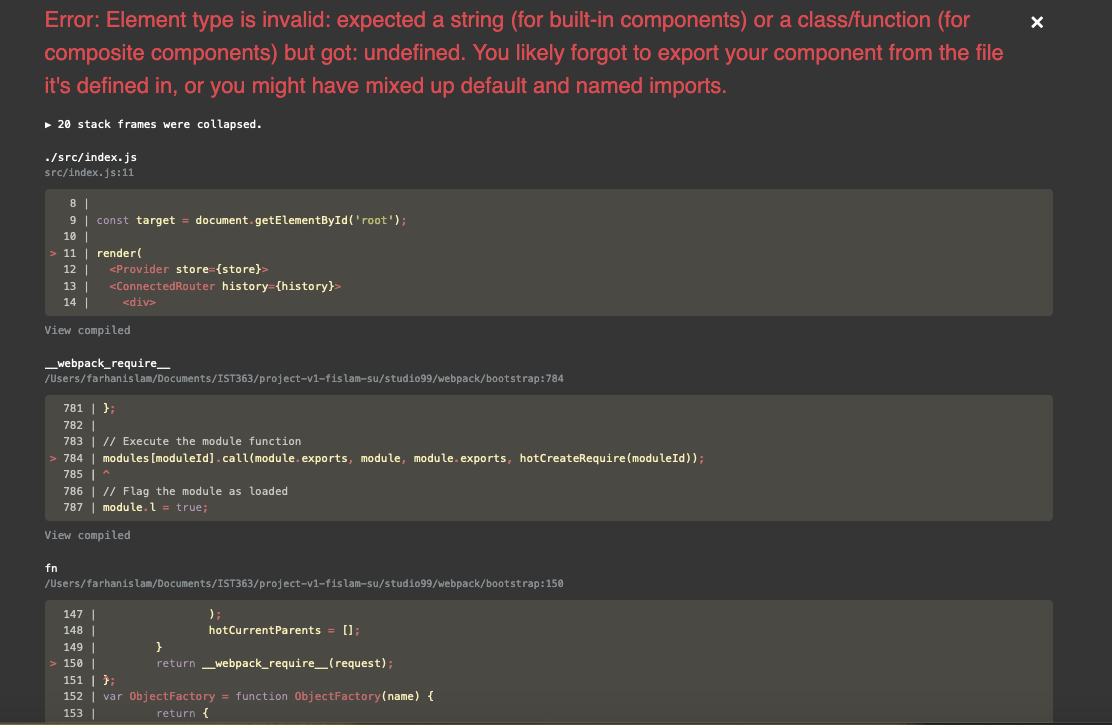The image size is (1112, 725).
Task: Click the fn stack frame title
Action: (51, 567)
